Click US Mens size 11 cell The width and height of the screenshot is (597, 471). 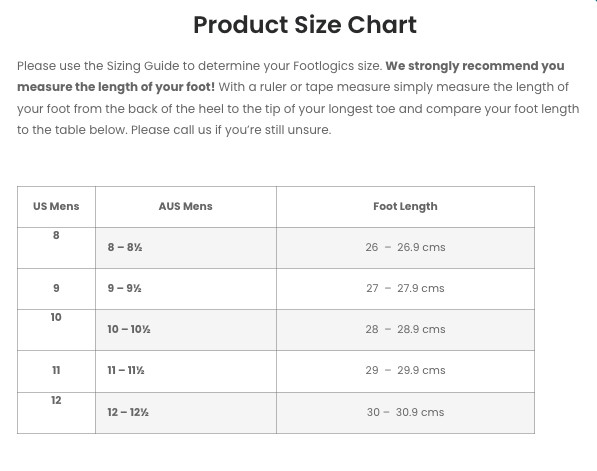click(56, 371)
